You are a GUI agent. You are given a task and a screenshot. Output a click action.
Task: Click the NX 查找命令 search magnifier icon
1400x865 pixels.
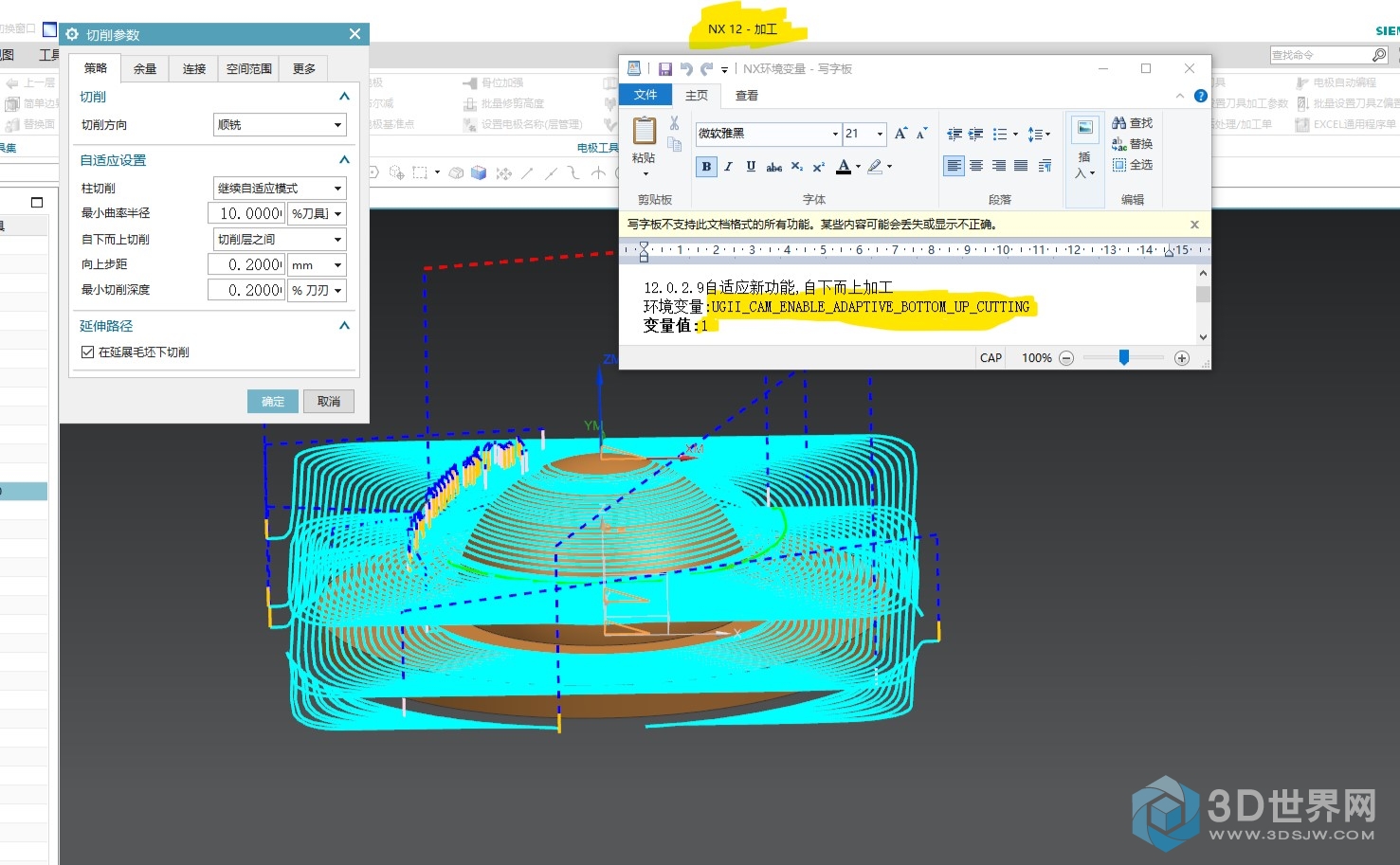tap(1379, 55)
